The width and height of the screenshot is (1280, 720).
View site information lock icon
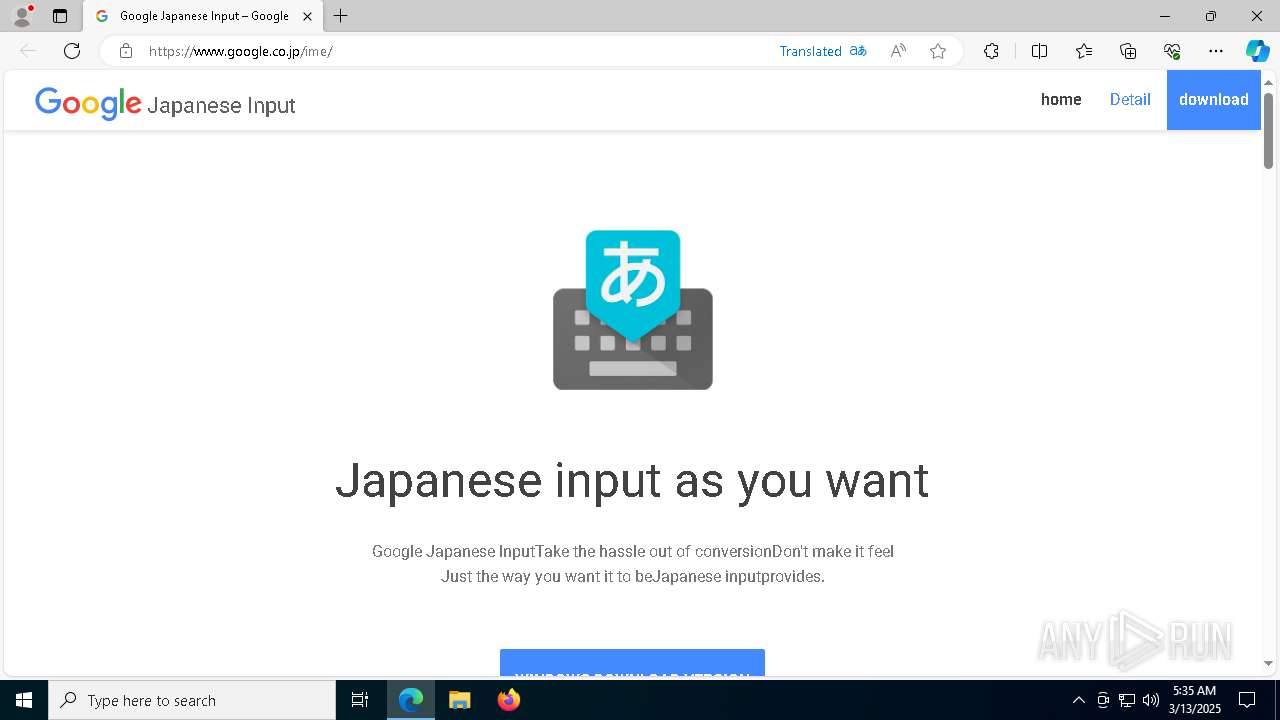tap(125, 51)
